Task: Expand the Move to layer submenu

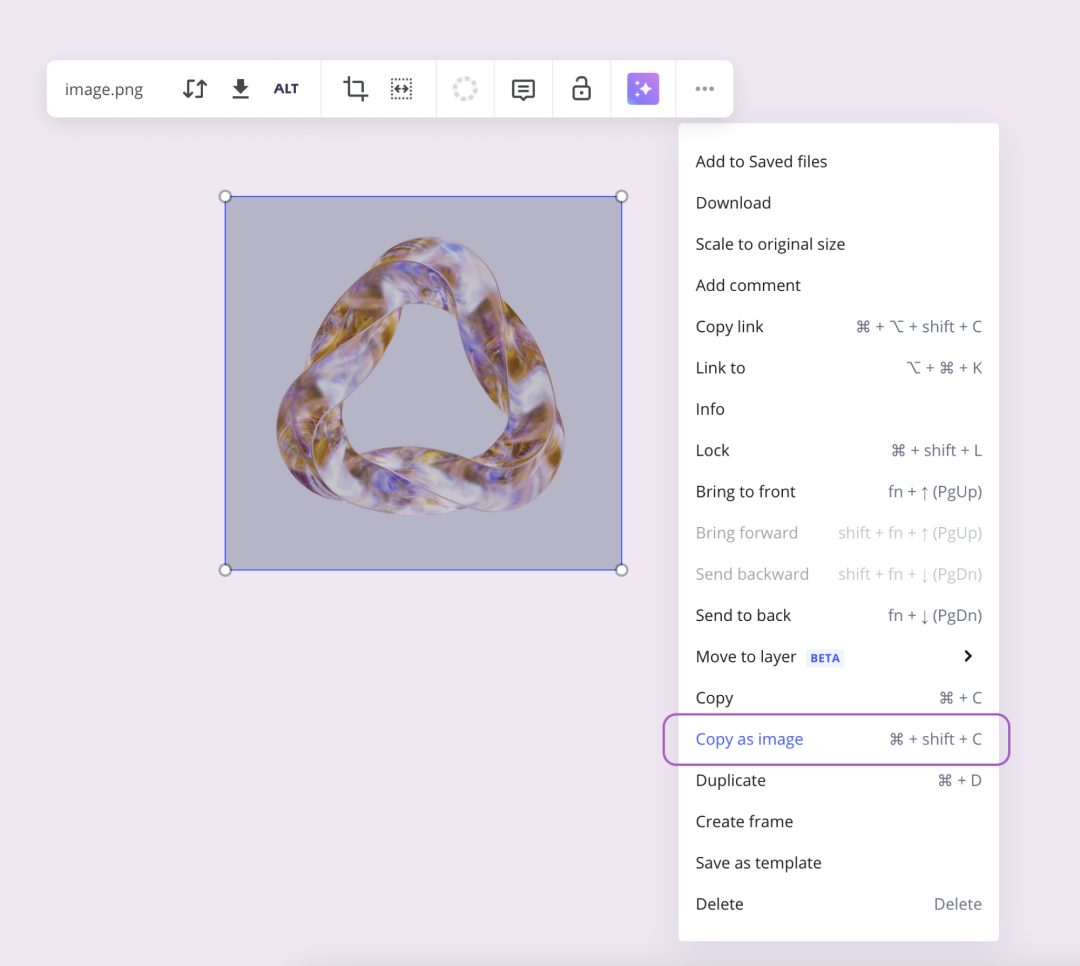Action: (838, 657)
